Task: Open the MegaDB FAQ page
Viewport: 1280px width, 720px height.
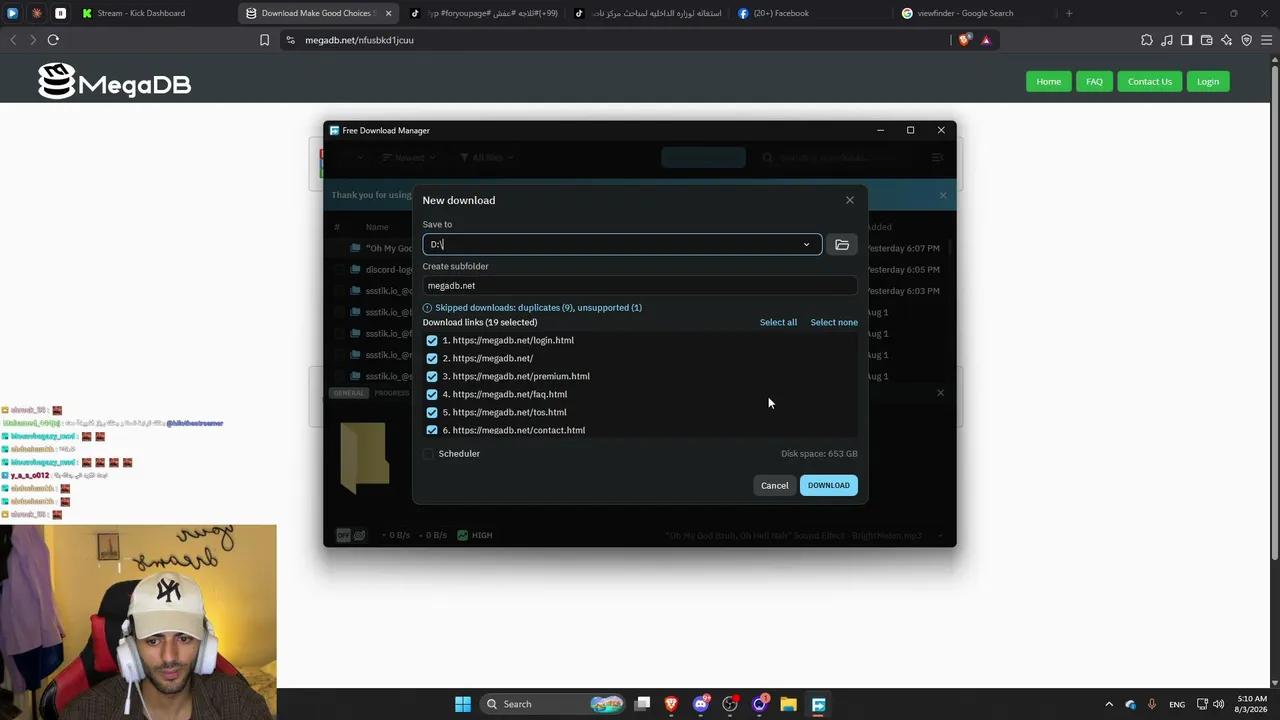Action: [x=1094, y=82]
